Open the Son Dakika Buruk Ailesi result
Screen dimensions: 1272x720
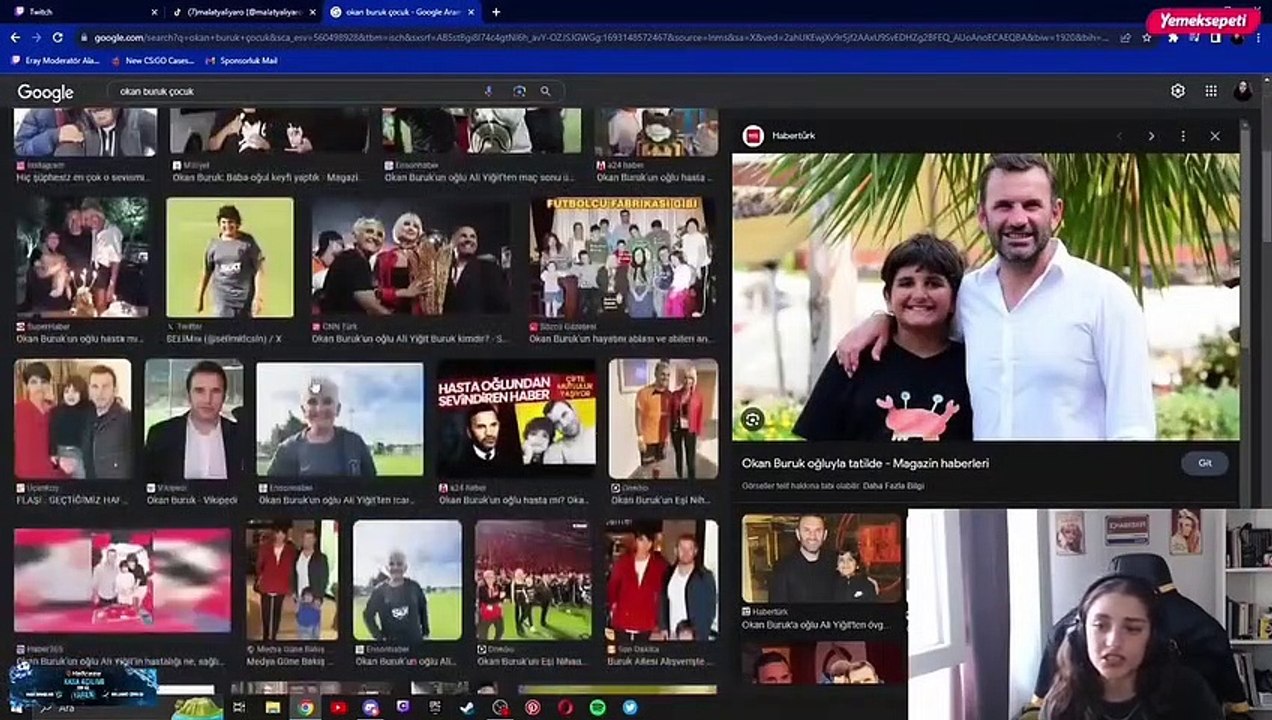pyautogui.click(x=660, y=580)
